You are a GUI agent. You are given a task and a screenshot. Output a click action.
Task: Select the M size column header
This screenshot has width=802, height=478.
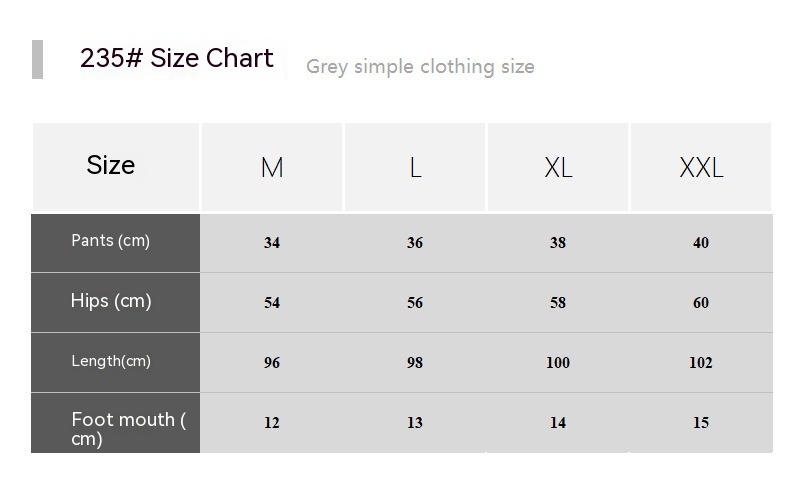(272, 168)
